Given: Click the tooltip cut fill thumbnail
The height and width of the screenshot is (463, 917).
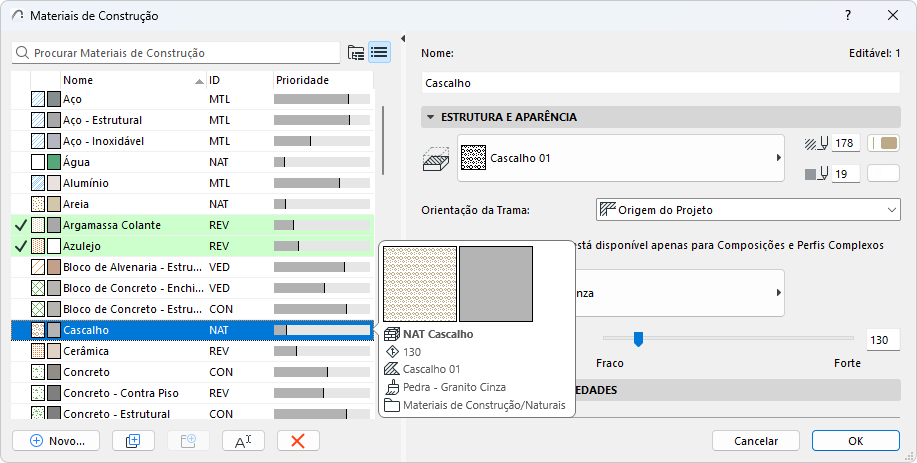Looking at the screenshot, I should (420, 284).
